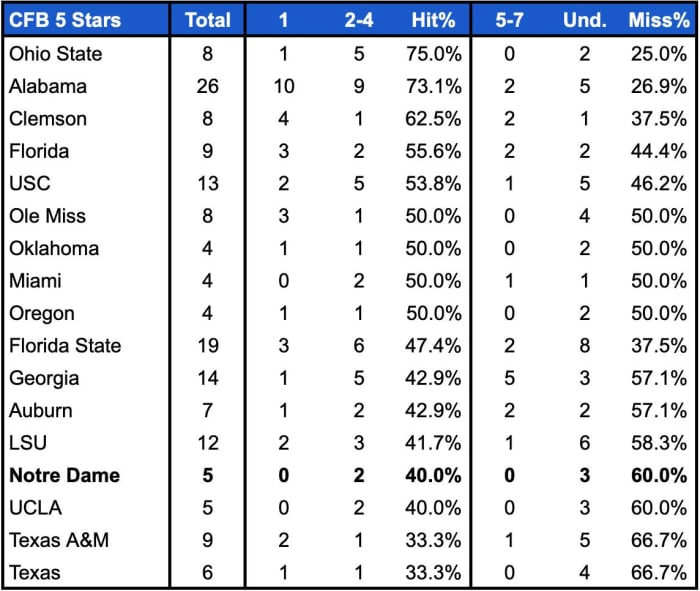
Task: Click the 'Clemson' team cell
Action: tap(48, 118)
